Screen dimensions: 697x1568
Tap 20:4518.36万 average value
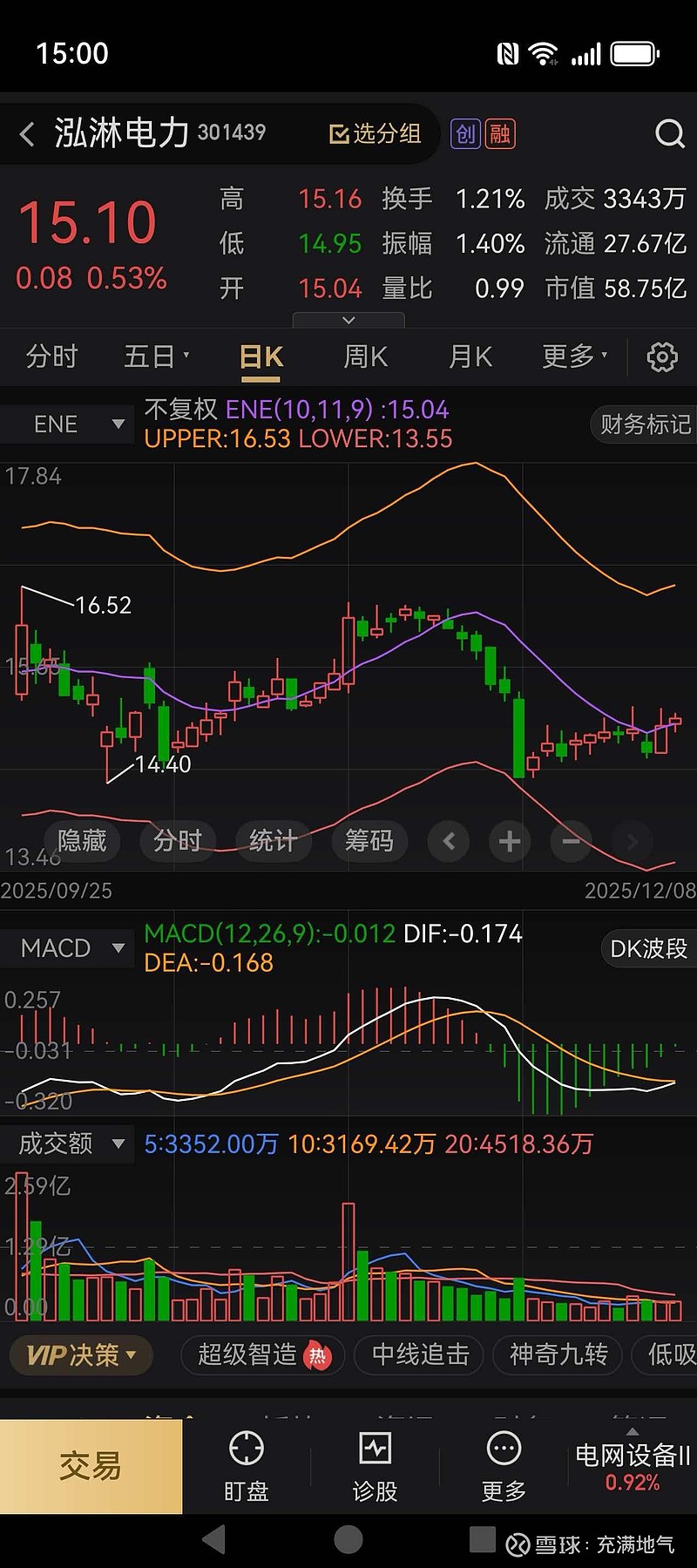[x=518, y=1144]
